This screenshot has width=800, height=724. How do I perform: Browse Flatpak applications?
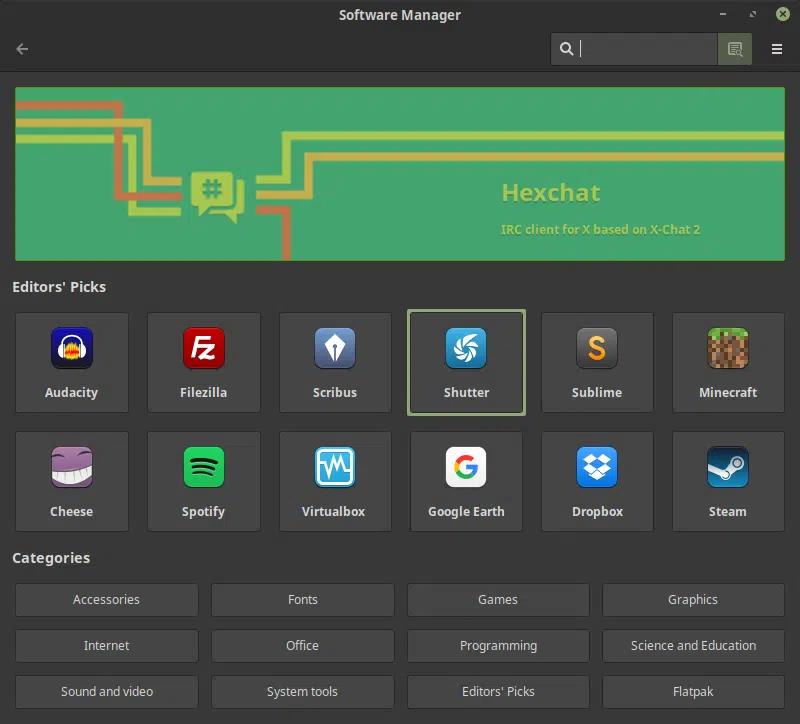click(x=693, y=691)
